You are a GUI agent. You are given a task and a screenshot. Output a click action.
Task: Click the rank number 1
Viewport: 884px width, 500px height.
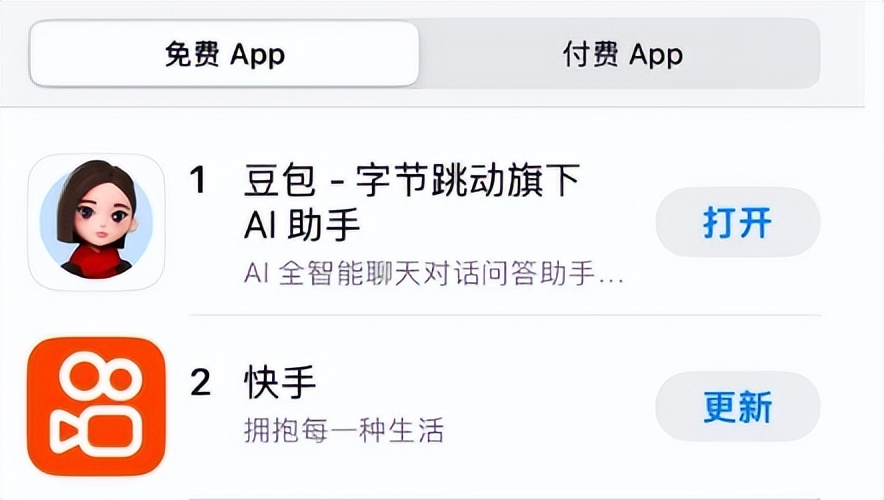(x=199, y=181)
